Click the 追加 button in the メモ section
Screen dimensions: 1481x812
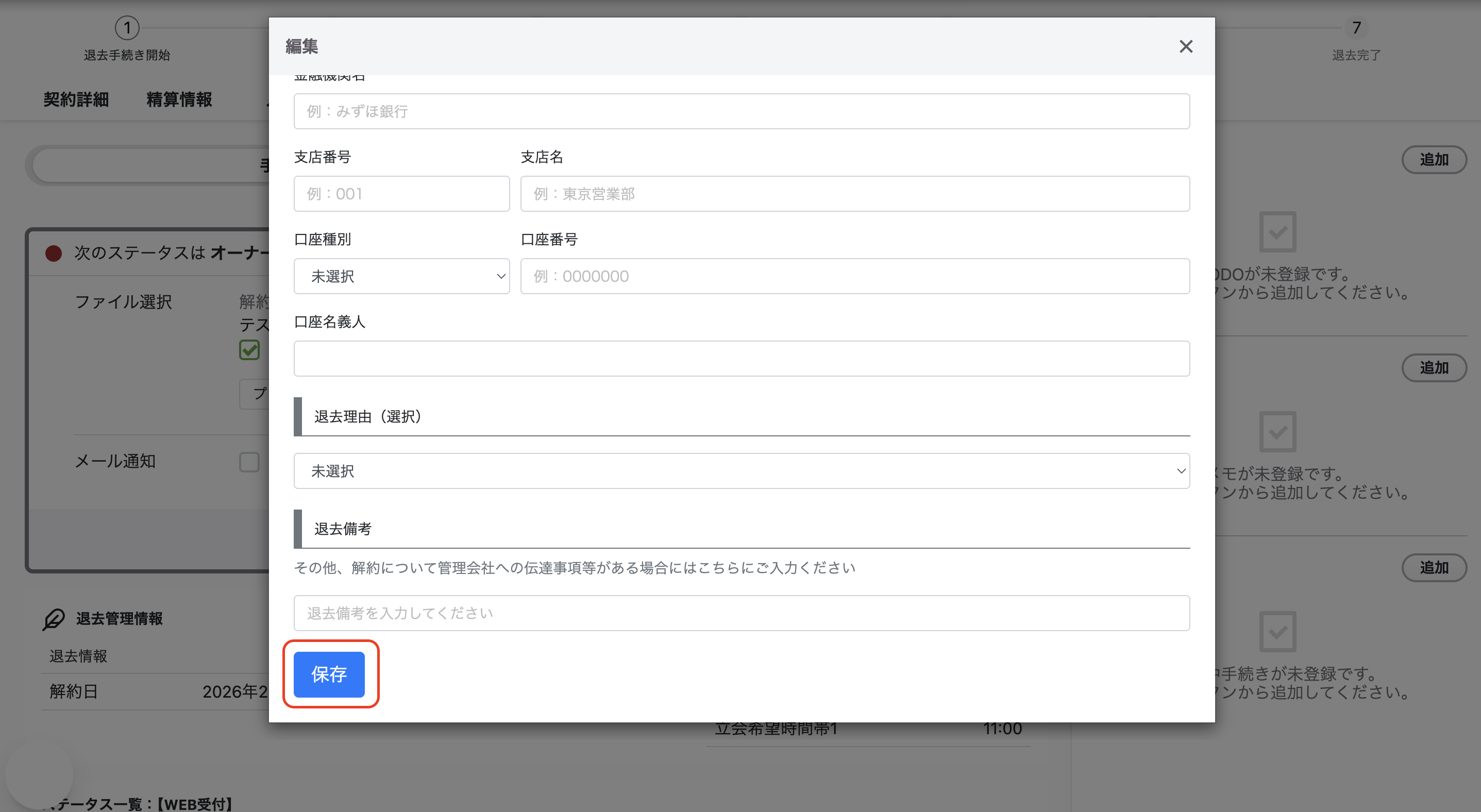click(1434, 368)
